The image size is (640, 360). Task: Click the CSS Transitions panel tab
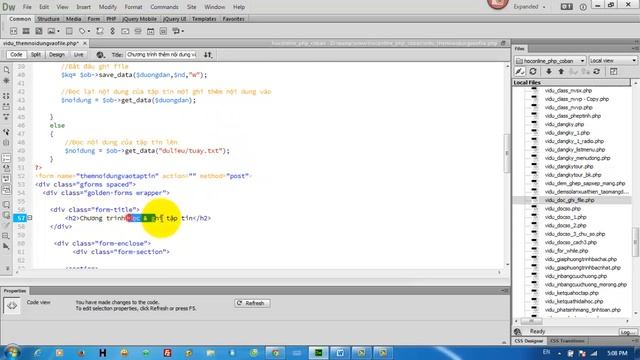567,341
